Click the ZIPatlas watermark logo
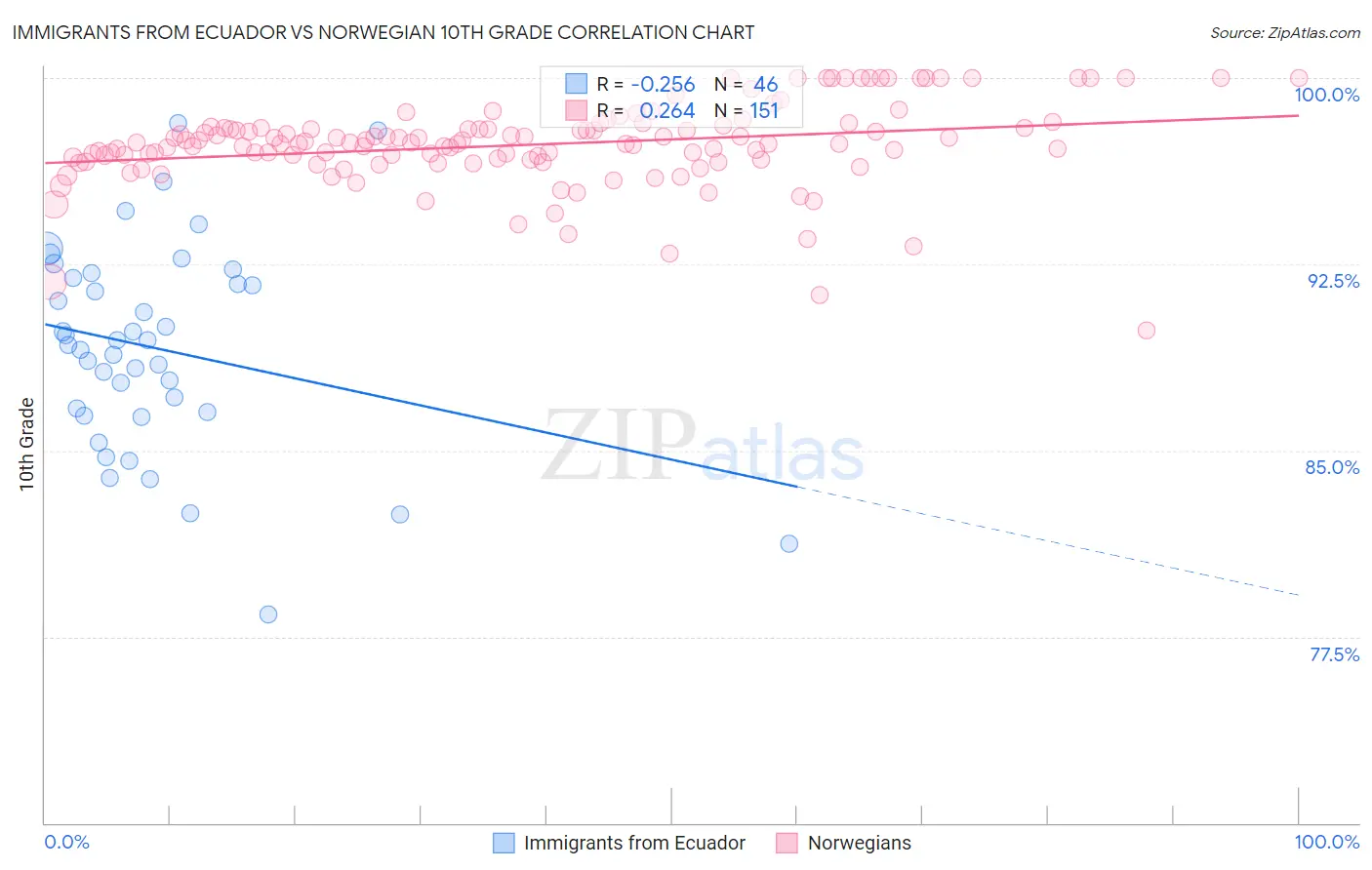 [x=703, y=447]
